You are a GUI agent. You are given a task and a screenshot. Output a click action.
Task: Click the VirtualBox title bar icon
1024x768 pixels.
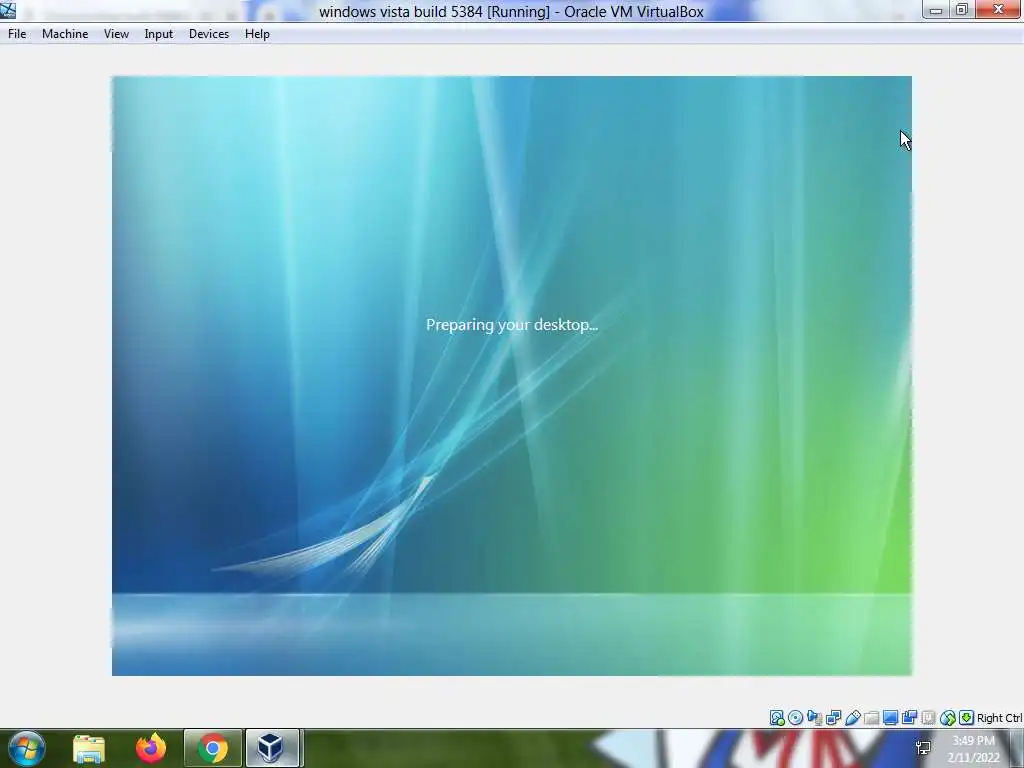[8, 9]
